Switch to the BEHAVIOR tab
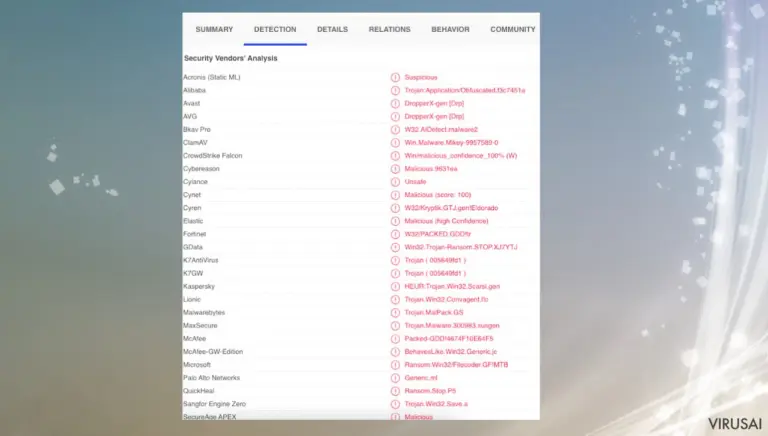Viewport: 768px width, 436px height. [x=450, y=29]
